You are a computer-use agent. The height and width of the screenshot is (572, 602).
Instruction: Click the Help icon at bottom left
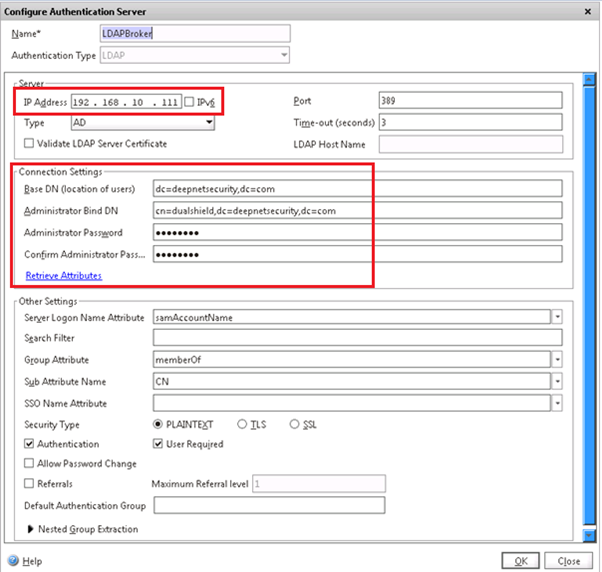coord(13,561)
